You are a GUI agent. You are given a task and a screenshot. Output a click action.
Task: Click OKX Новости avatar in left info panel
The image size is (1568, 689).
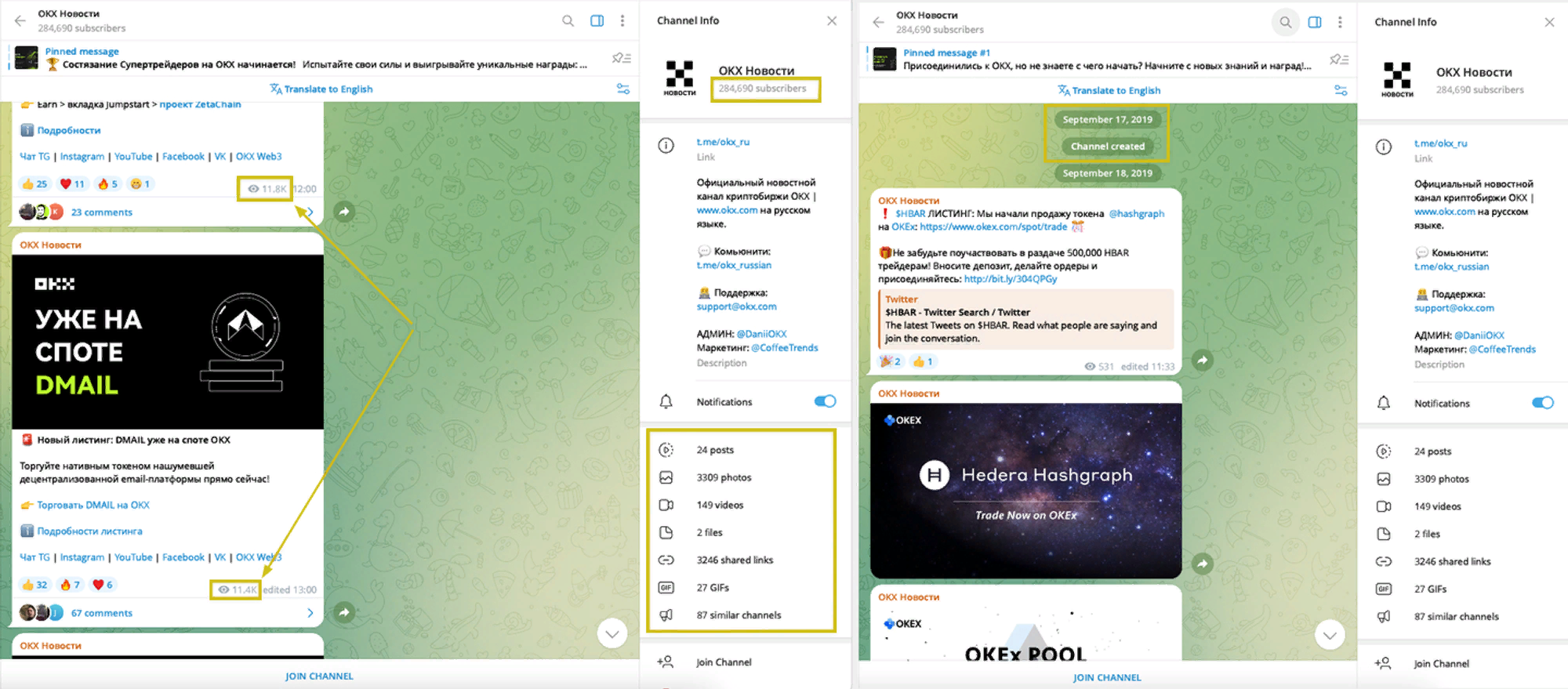(680, 77)
